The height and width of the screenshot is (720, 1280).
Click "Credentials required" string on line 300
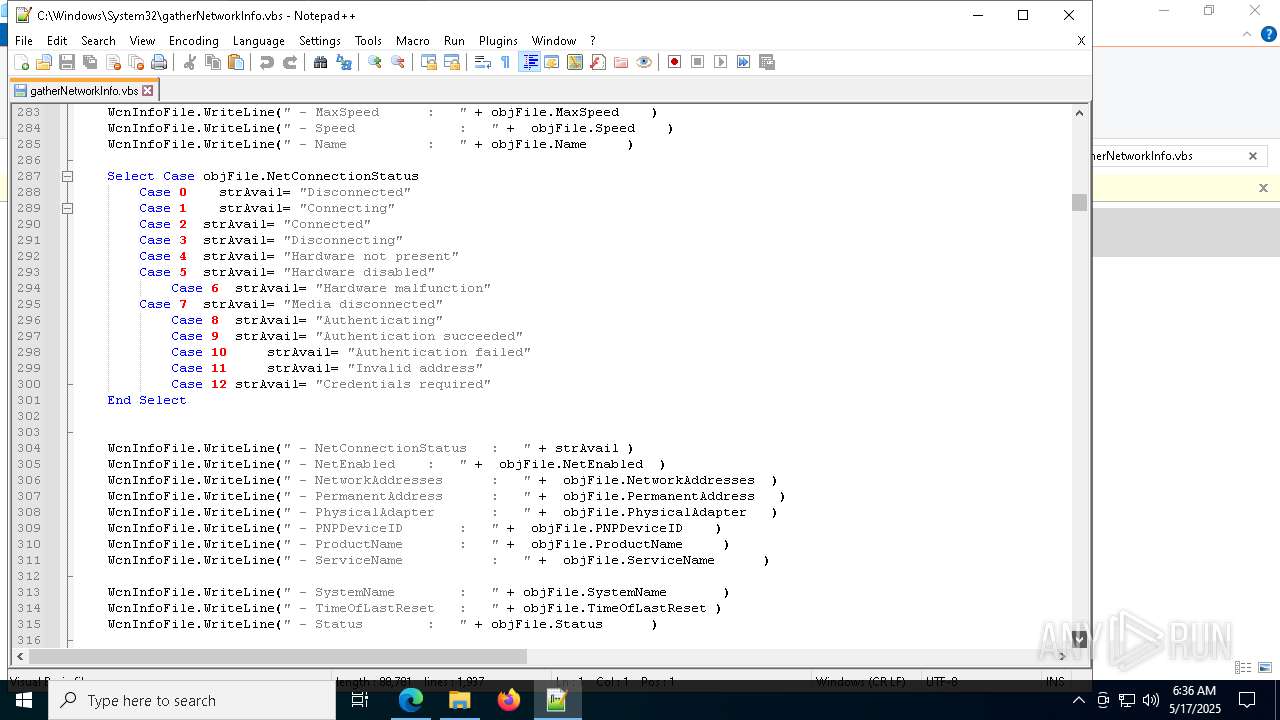[x=403, y=384]
